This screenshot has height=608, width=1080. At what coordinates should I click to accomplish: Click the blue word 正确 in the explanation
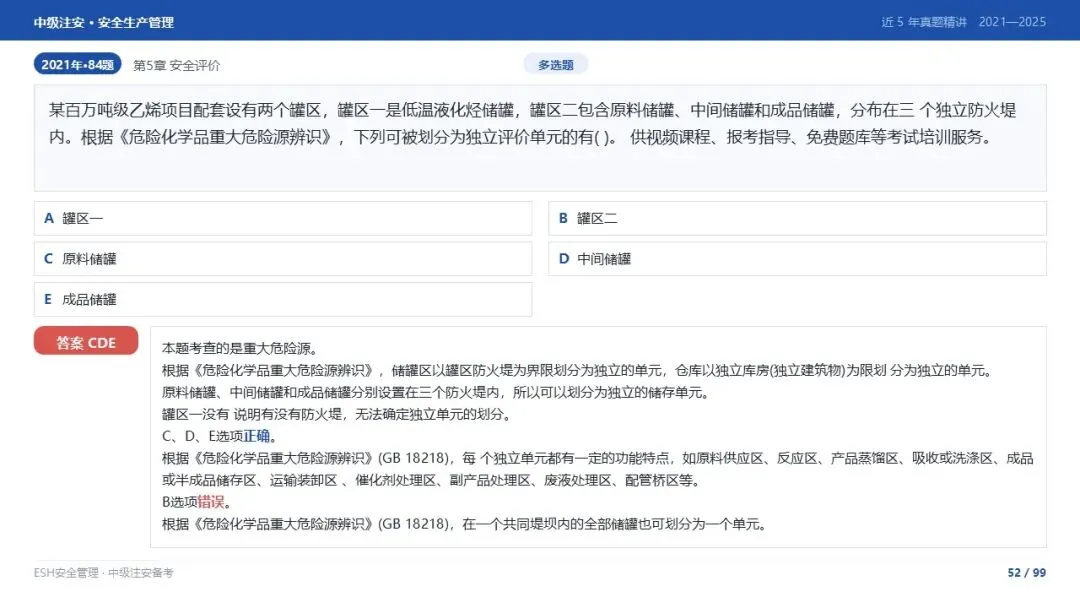pyautogui.click(x=256, y=436)
